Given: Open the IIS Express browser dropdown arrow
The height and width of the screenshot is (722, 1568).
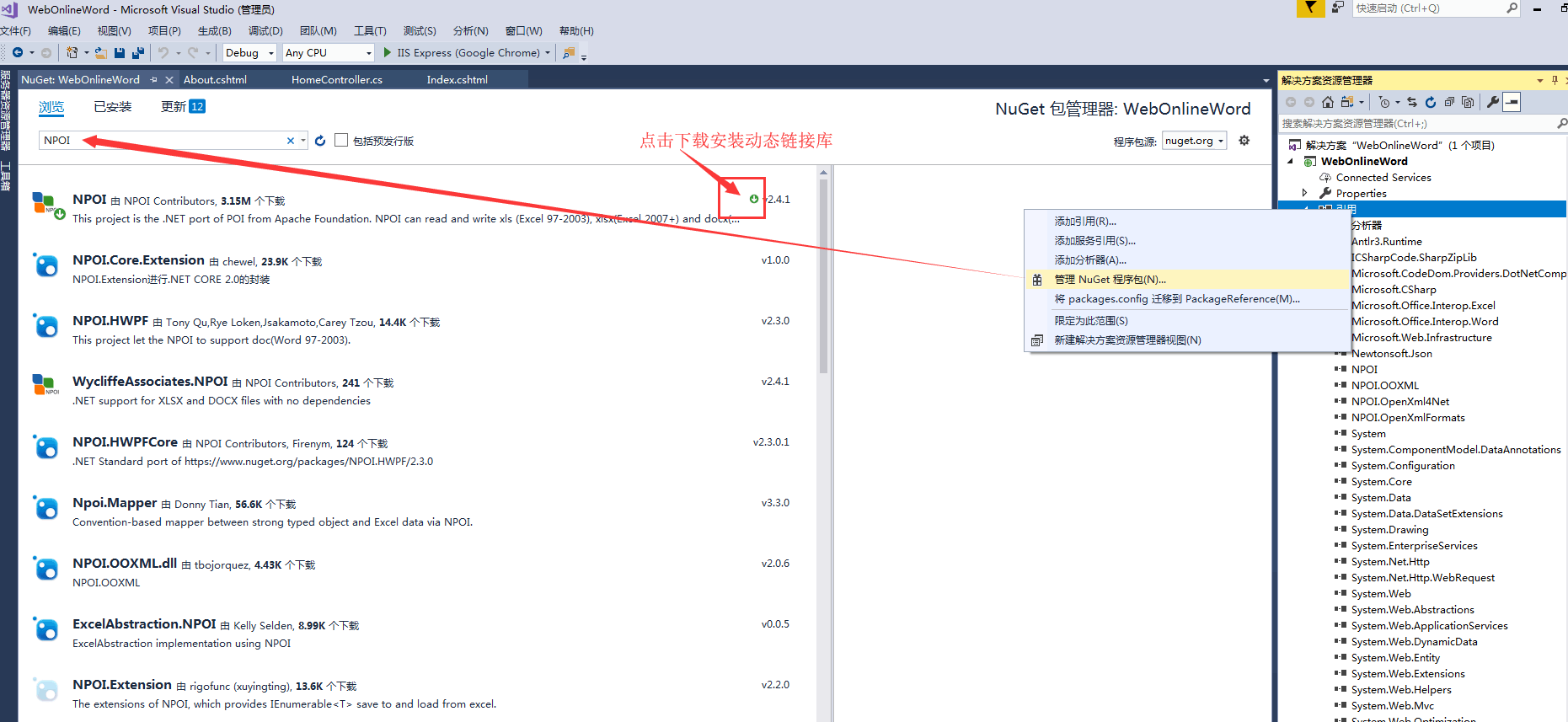Looking at the screenshot, I should tap(548, 52).
